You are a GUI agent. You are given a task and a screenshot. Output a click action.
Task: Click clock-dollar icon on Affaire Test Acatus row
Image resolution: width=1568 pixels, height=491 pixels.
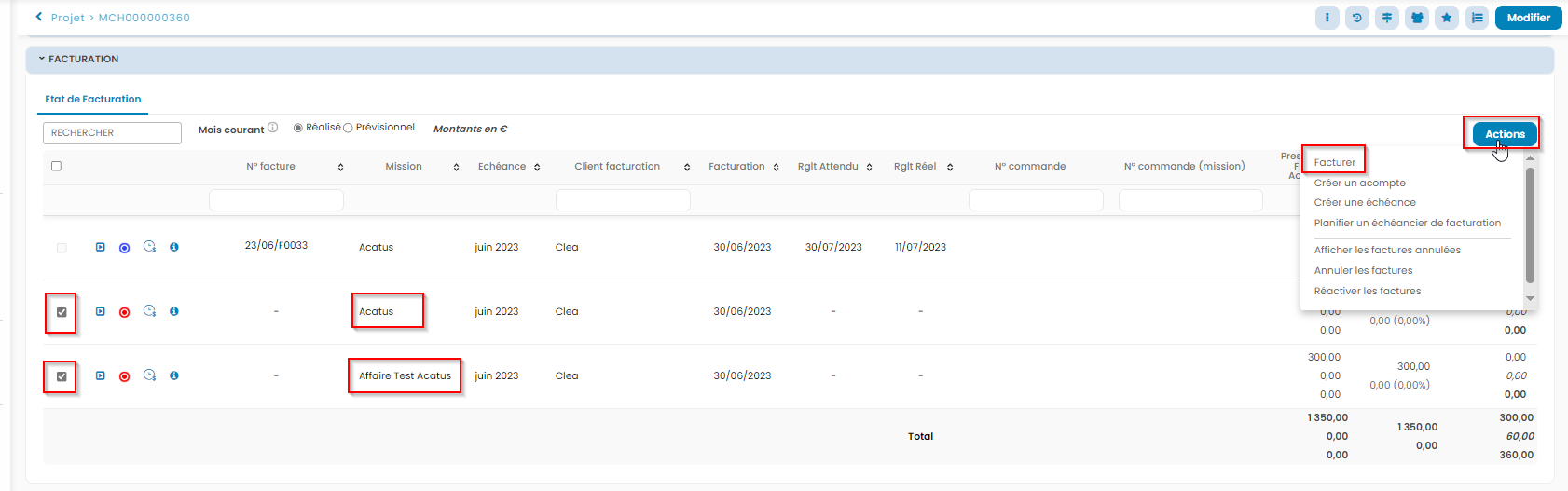[149, 375]
